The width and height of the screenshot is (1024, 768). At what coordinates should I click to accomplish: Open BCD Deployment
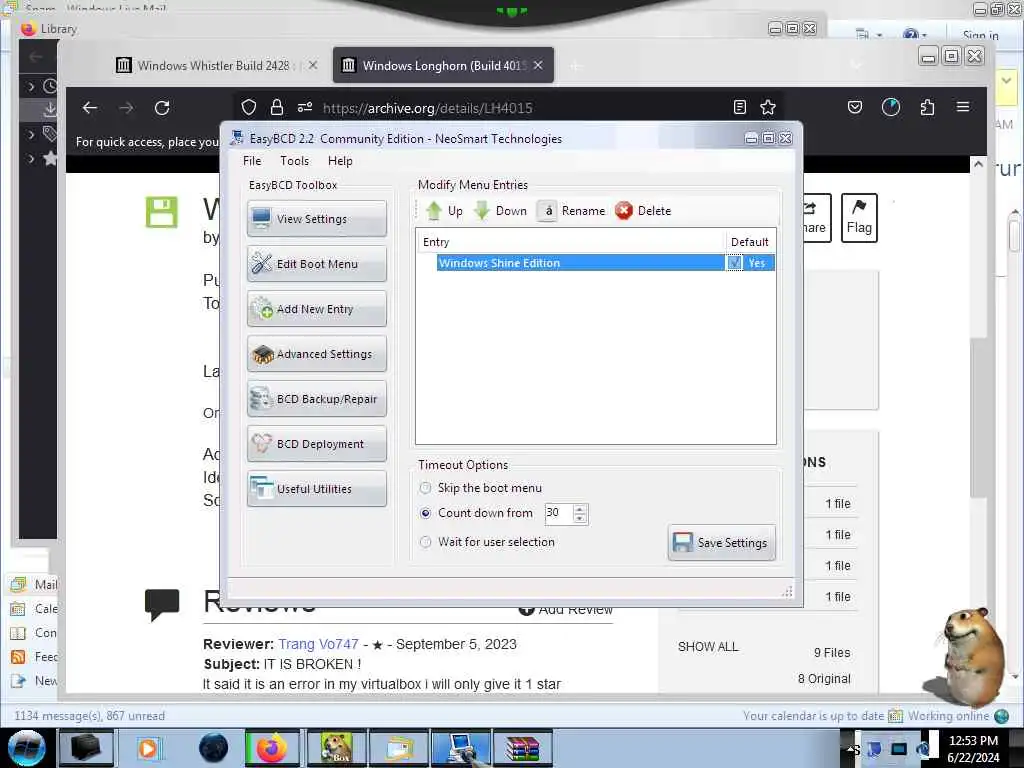click(x=317, y=444)
